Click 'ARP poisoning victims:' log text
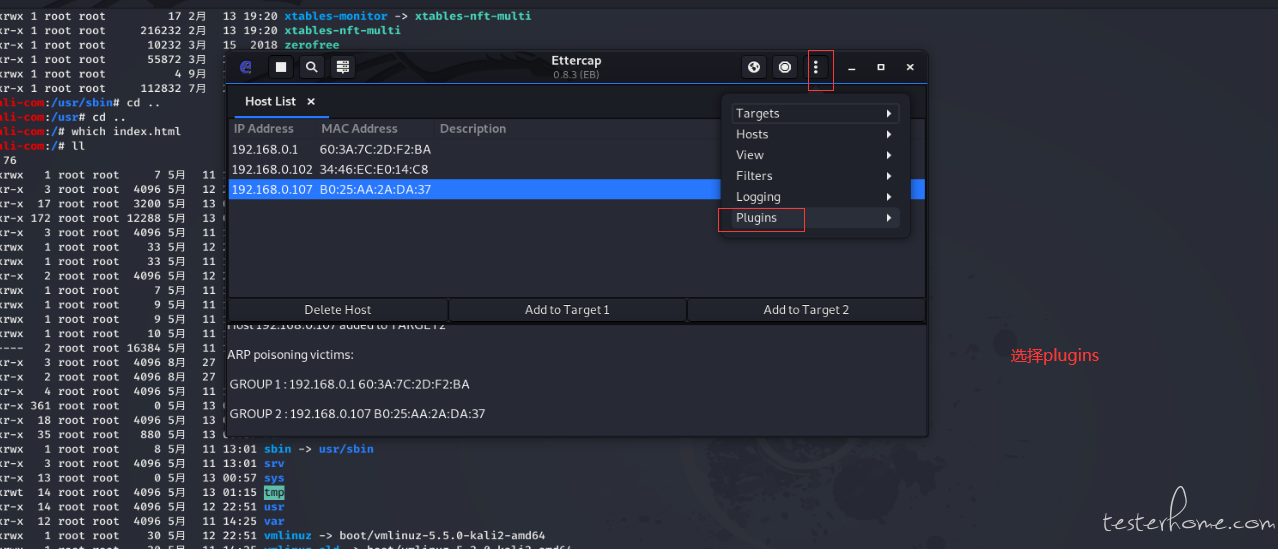The width and height of the screenshot is (1278, 549). tap(290, 355)
